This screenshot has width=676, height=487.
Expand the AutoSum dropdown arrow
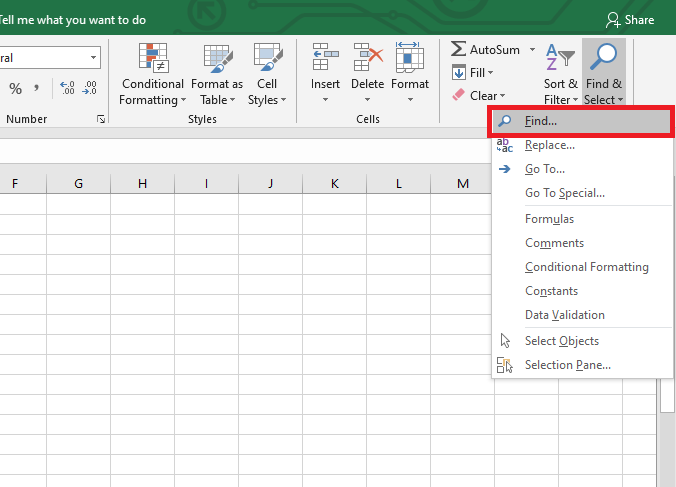point(532,49)
